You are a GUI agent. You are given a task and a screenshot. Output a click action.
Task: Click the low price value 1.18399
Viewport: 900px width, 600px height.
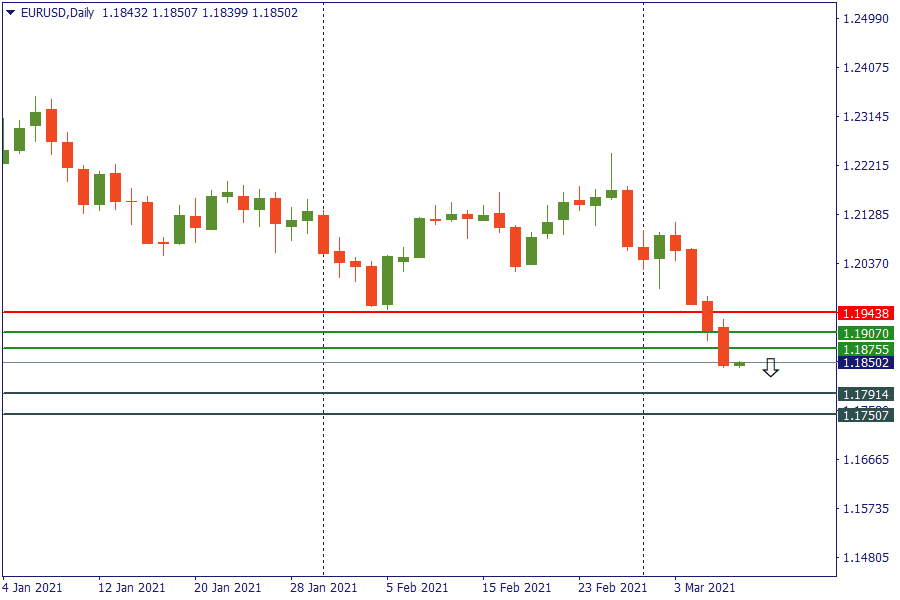click(225, 13)
